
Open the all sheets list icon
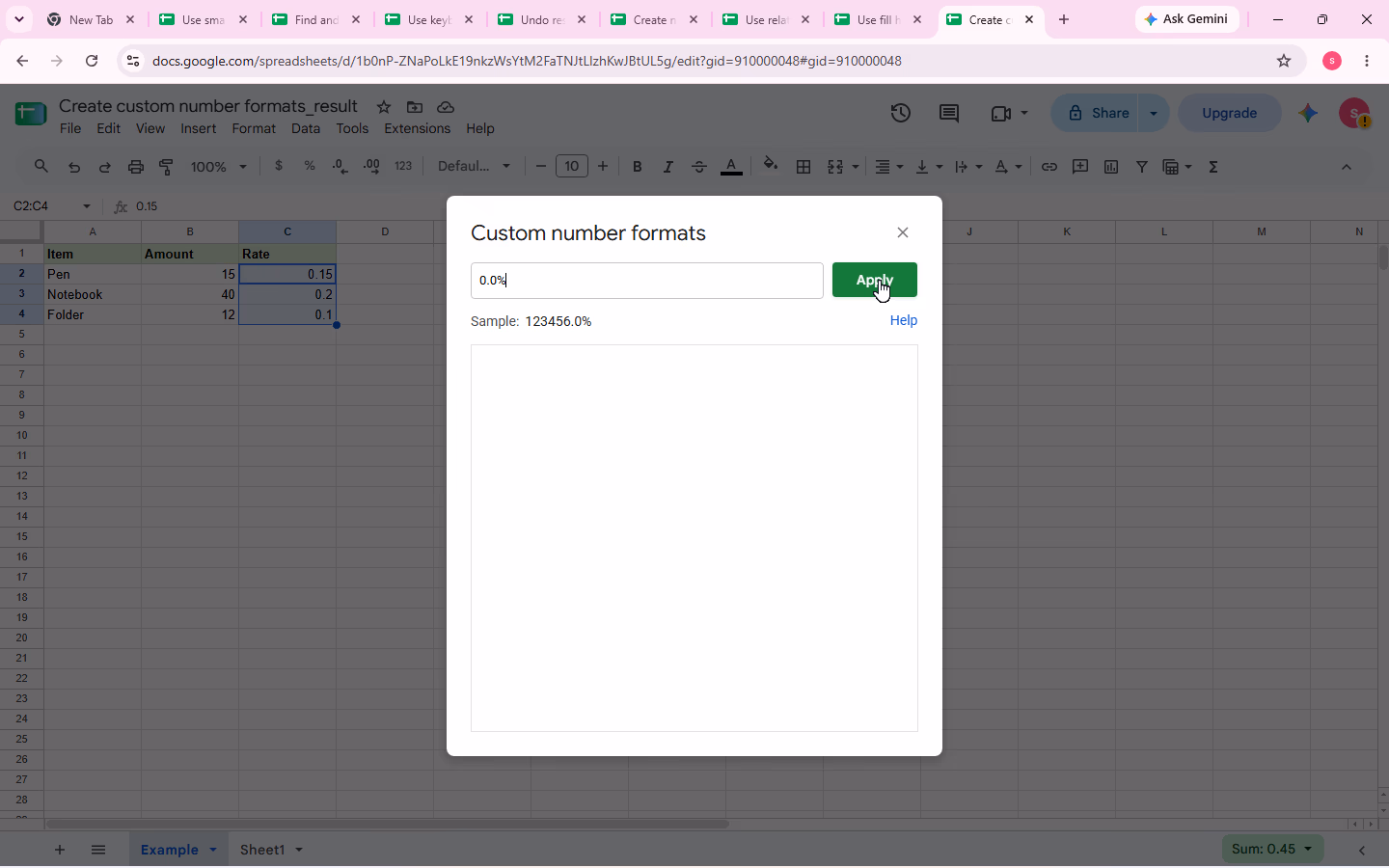click(x=98, y=850)
